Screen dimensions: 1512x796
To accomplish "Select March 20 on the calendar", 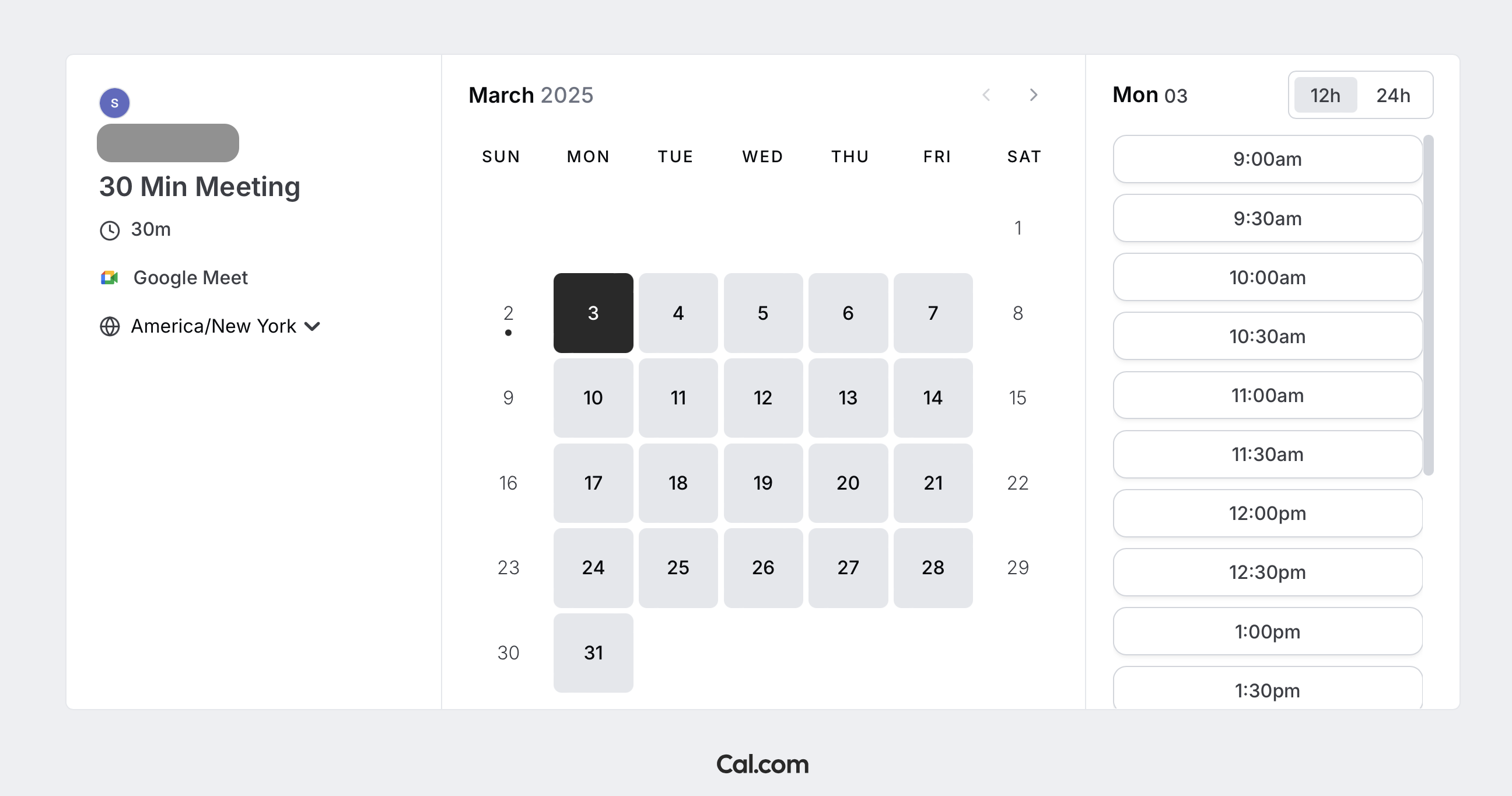I will pos(848,483).
